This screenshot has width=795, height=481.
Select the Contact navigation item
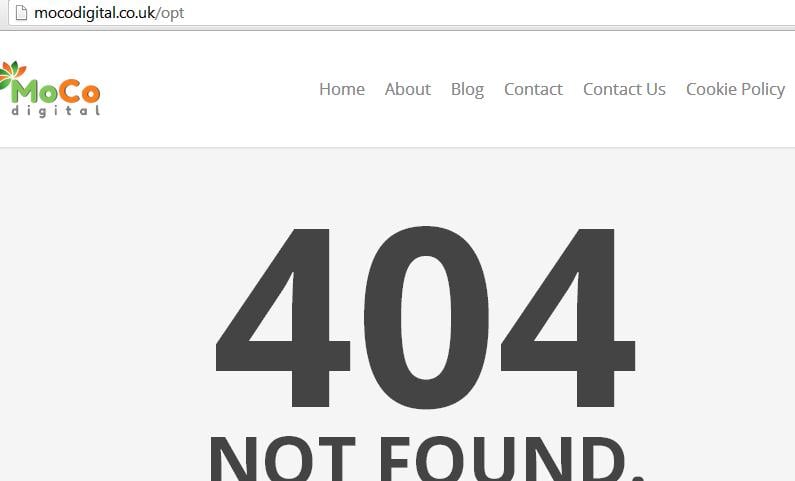(x=533, y=89)
